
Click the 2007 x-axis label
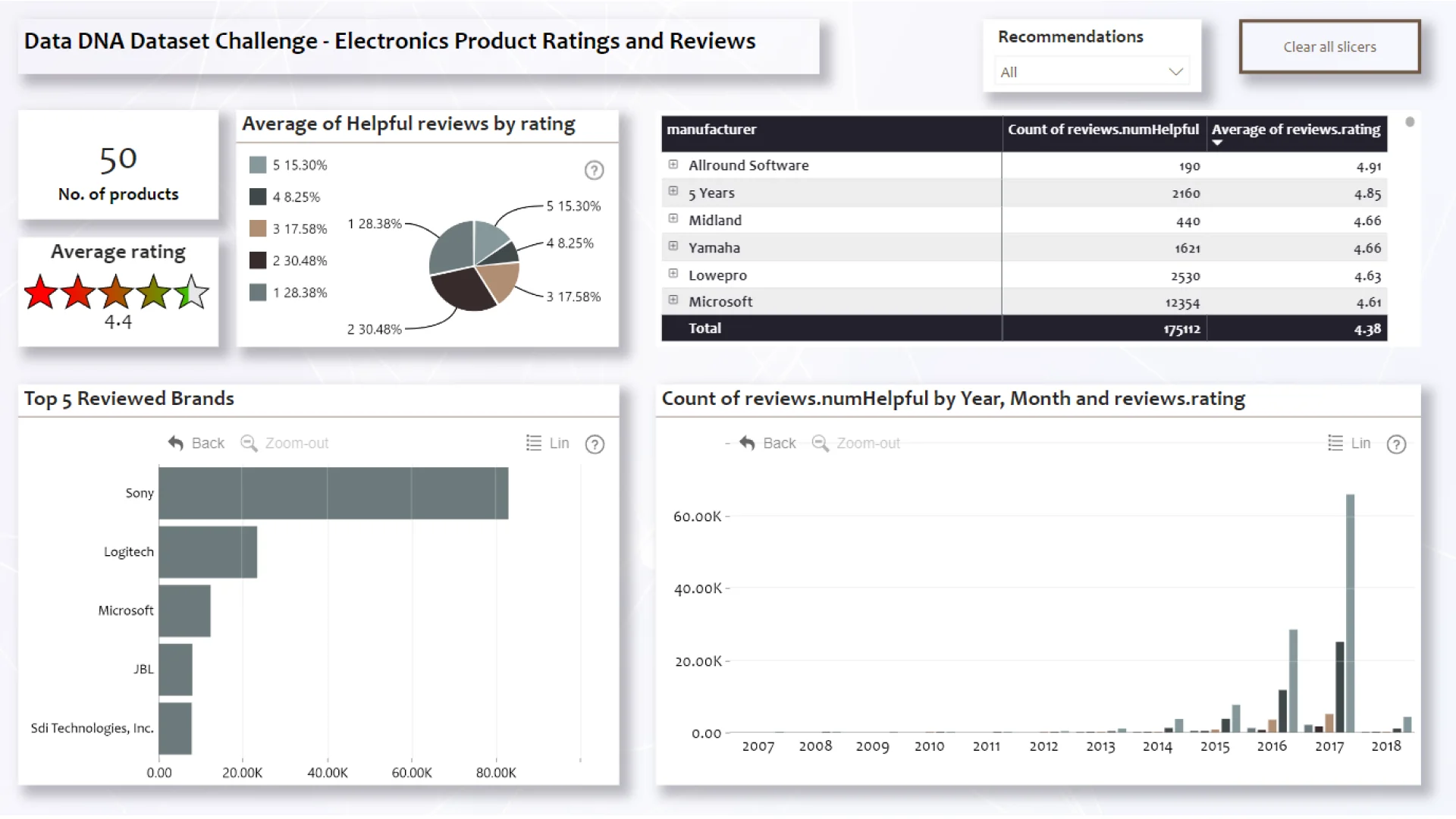(758, 746)
